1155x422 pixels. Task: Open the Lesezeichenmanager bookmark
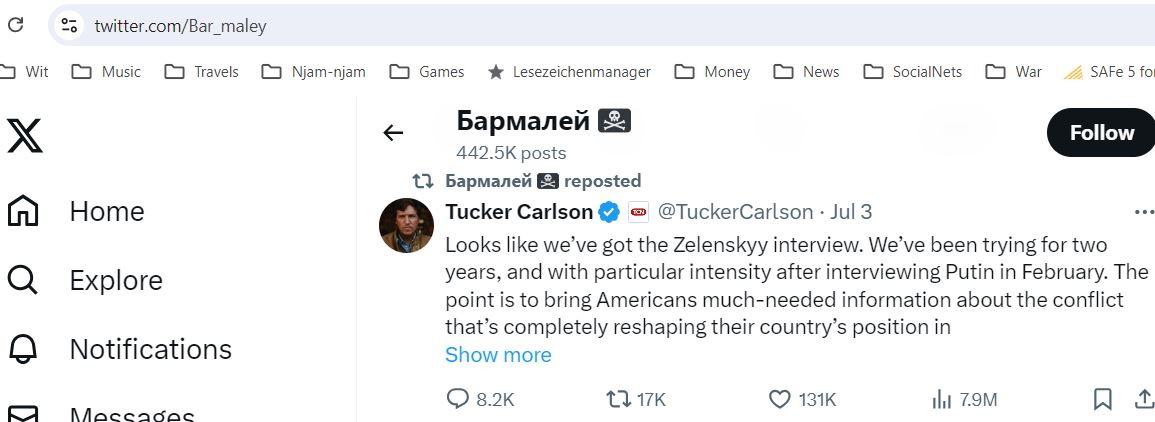[569, 71]
